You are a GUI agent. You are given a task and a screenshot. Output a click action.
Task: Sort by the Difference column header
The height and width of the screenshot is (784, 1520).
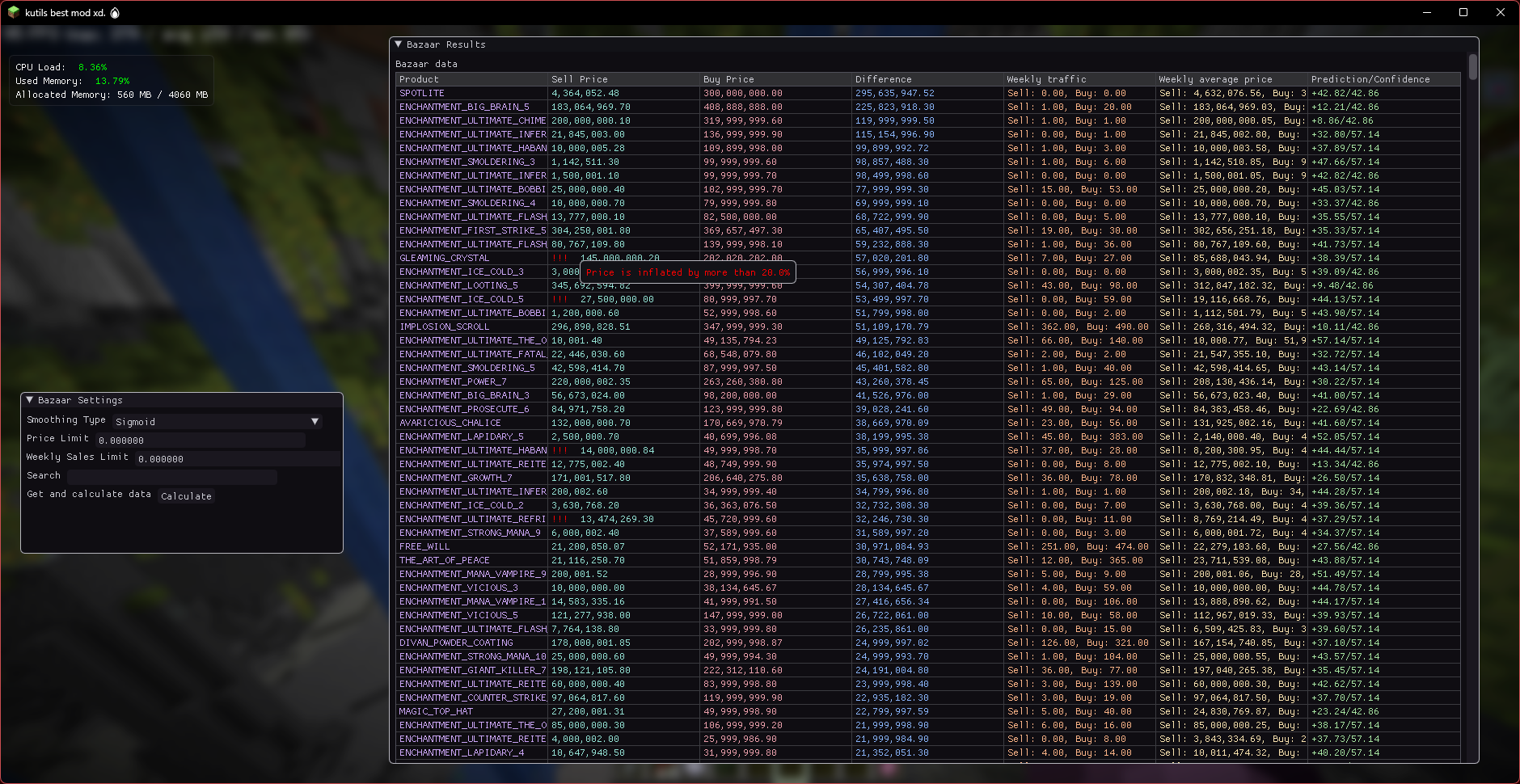click(883, 79)
